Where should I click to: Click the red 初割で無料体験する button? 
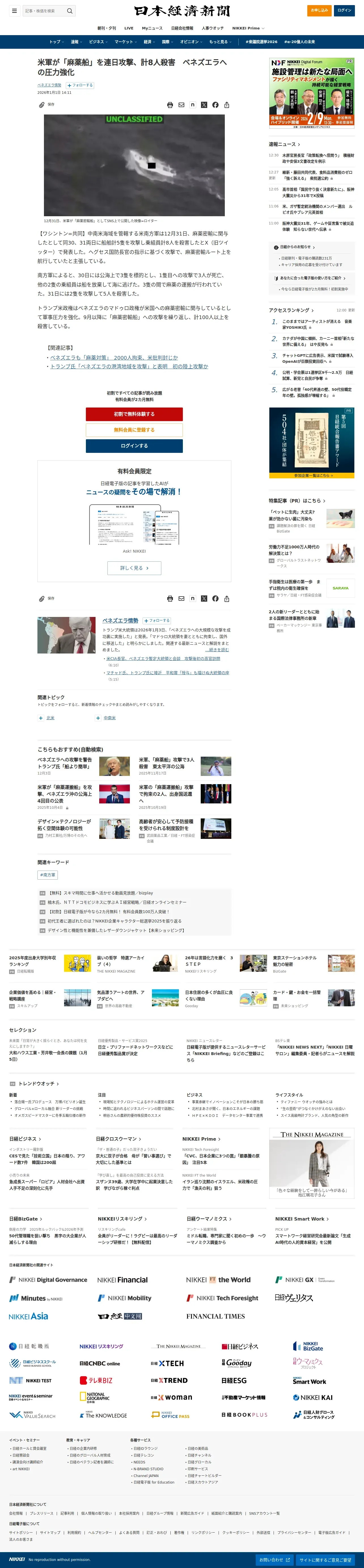click(x=134, y=414)
